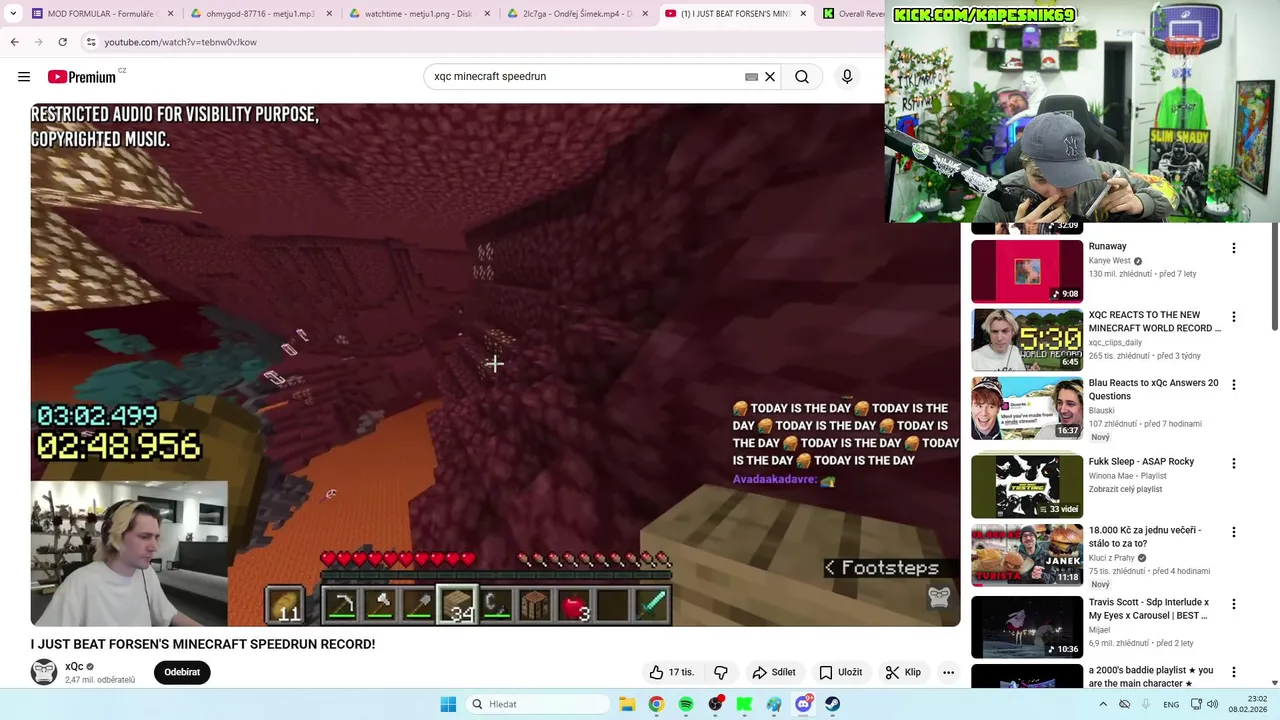The height and width of the screenshot is (720, 1280).
Task: Clear the search query with X
Action: 770,77
